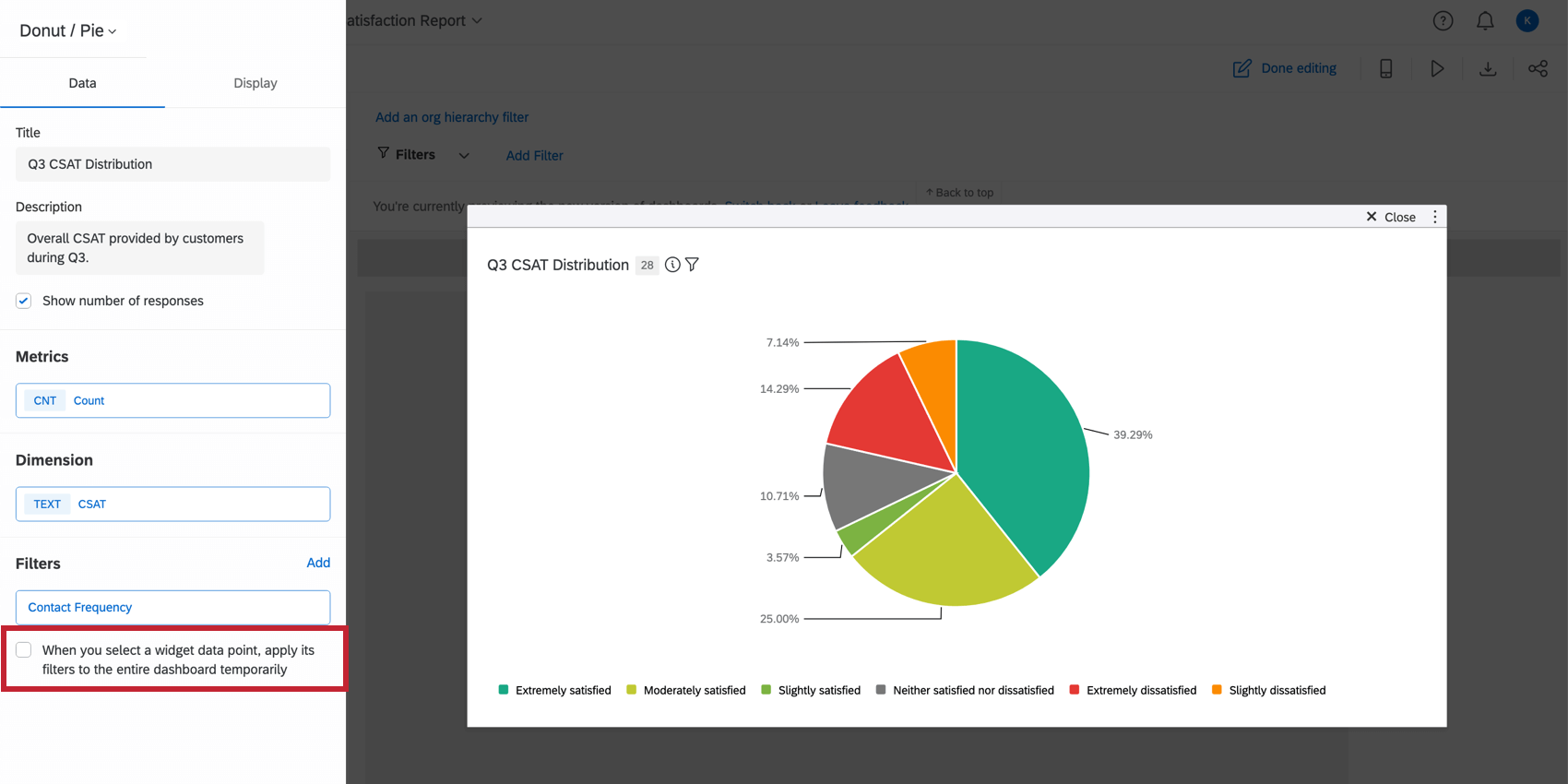Open mobile preview icon
The height and width of the screenshot is (784, 1568).
coord(1385,68)
